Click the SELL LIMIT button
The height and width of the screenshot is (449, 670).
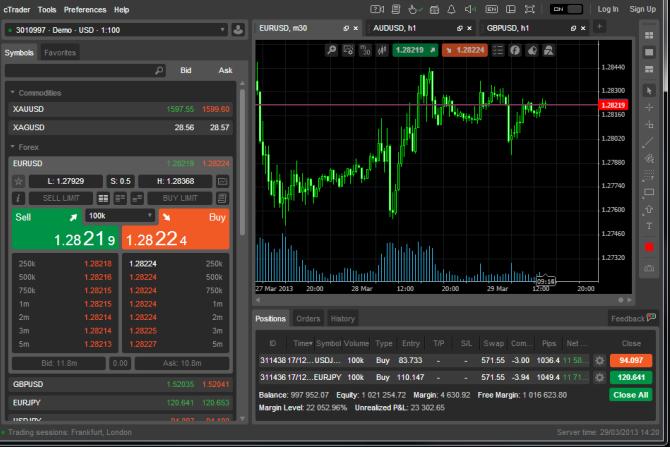[61, 198]
